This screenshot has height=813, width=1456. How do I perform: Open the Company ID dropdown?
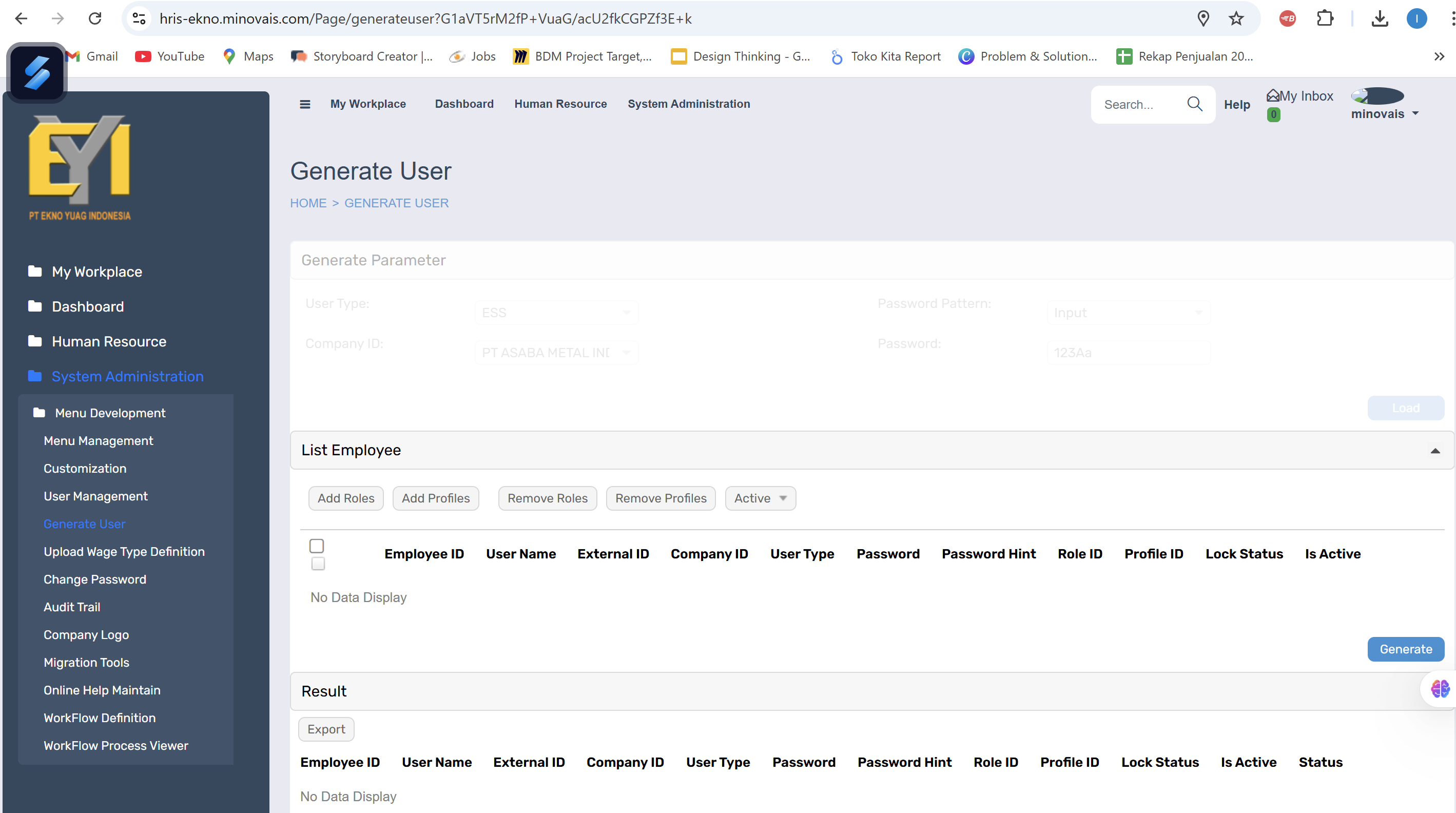pos(556,353)
